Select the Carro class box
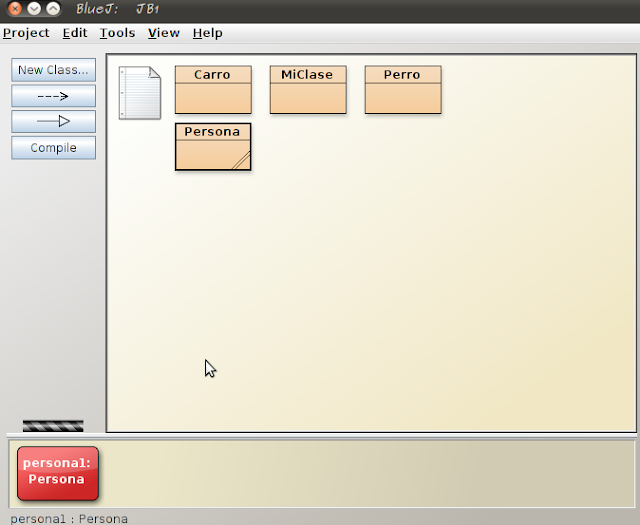Image resolution: width=640 pixels, height=525 pixels. pyautogui.click(x=213, y=90)
